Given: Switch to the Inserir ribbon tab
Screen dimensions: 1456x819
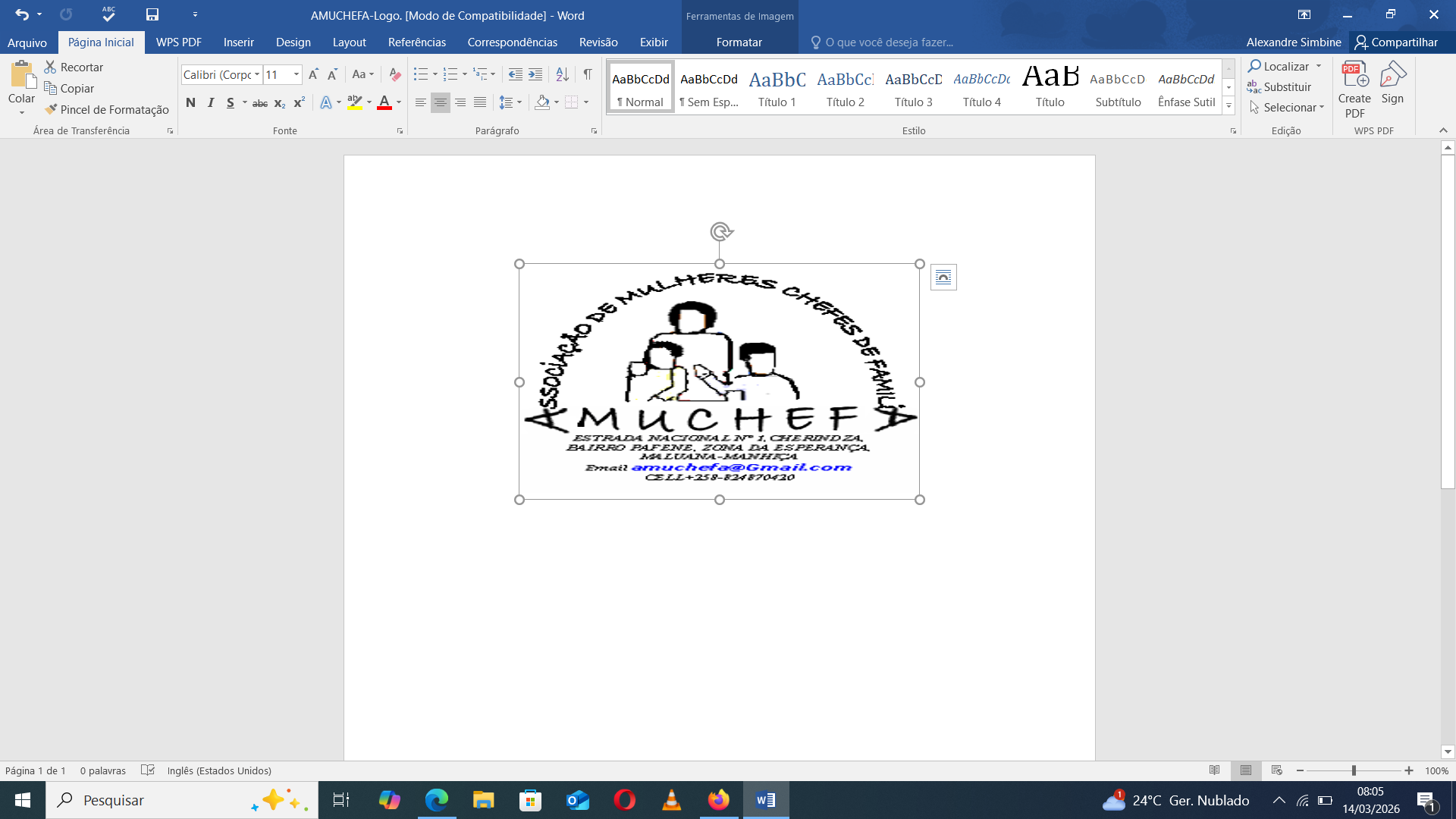Looking at the screenshot, I should (238, 42).
